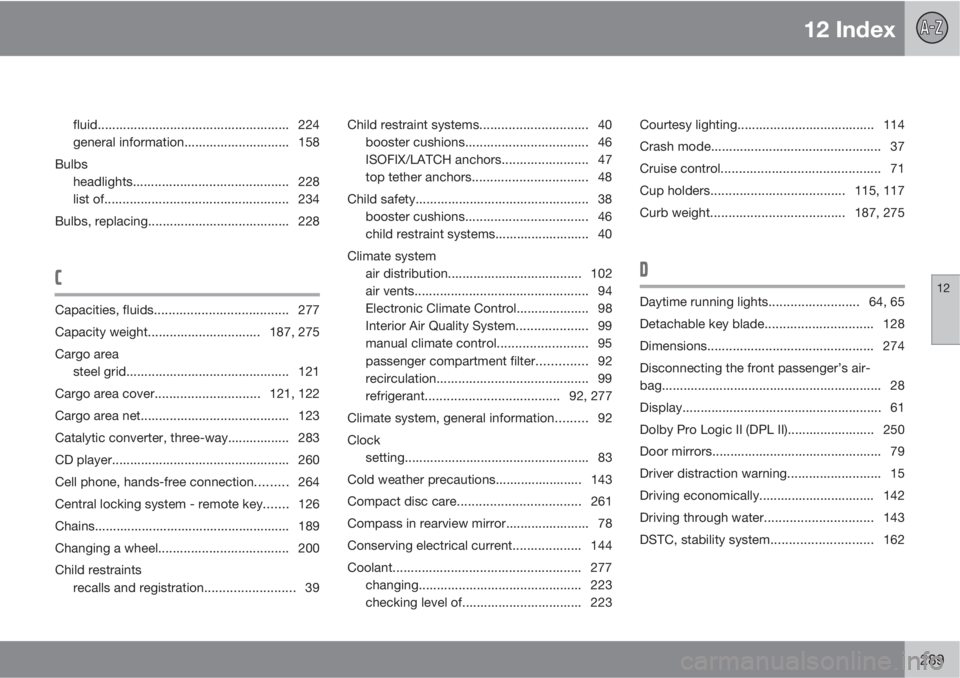
Task: Click 'Child restraint systems' main entry
Action: [479, 125]
